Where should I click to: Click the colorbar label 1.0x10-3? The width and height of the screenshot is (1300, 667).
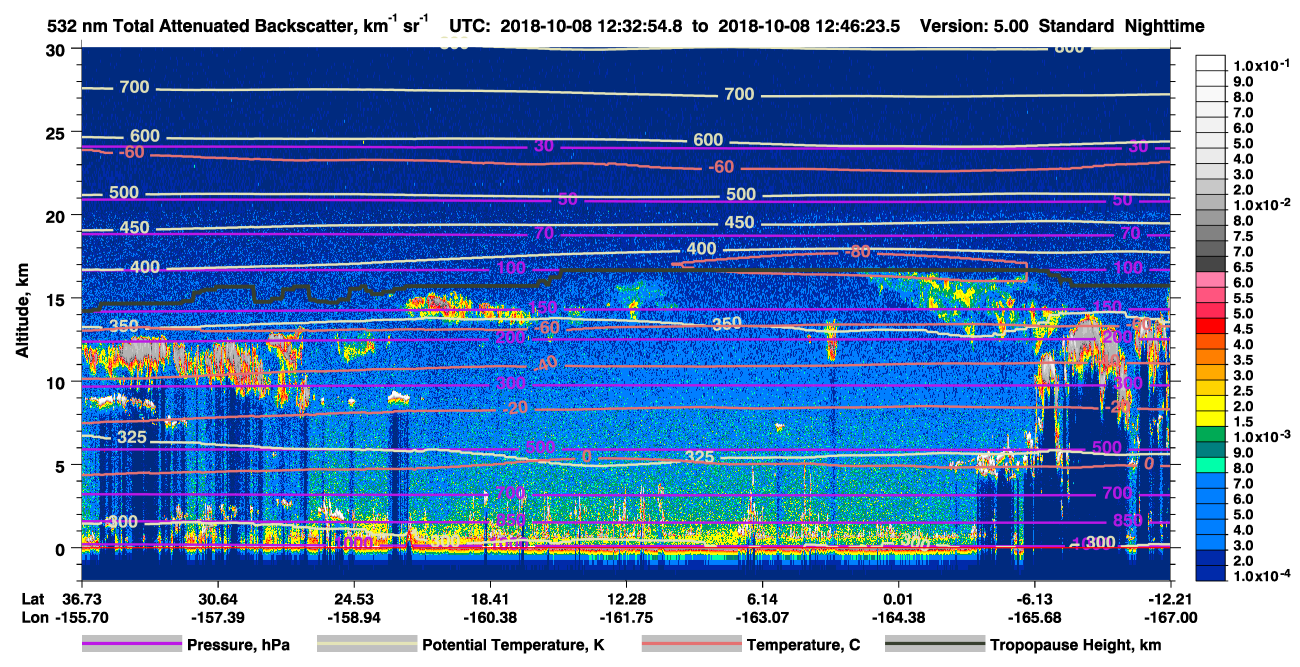click(x=1260, y=436)
